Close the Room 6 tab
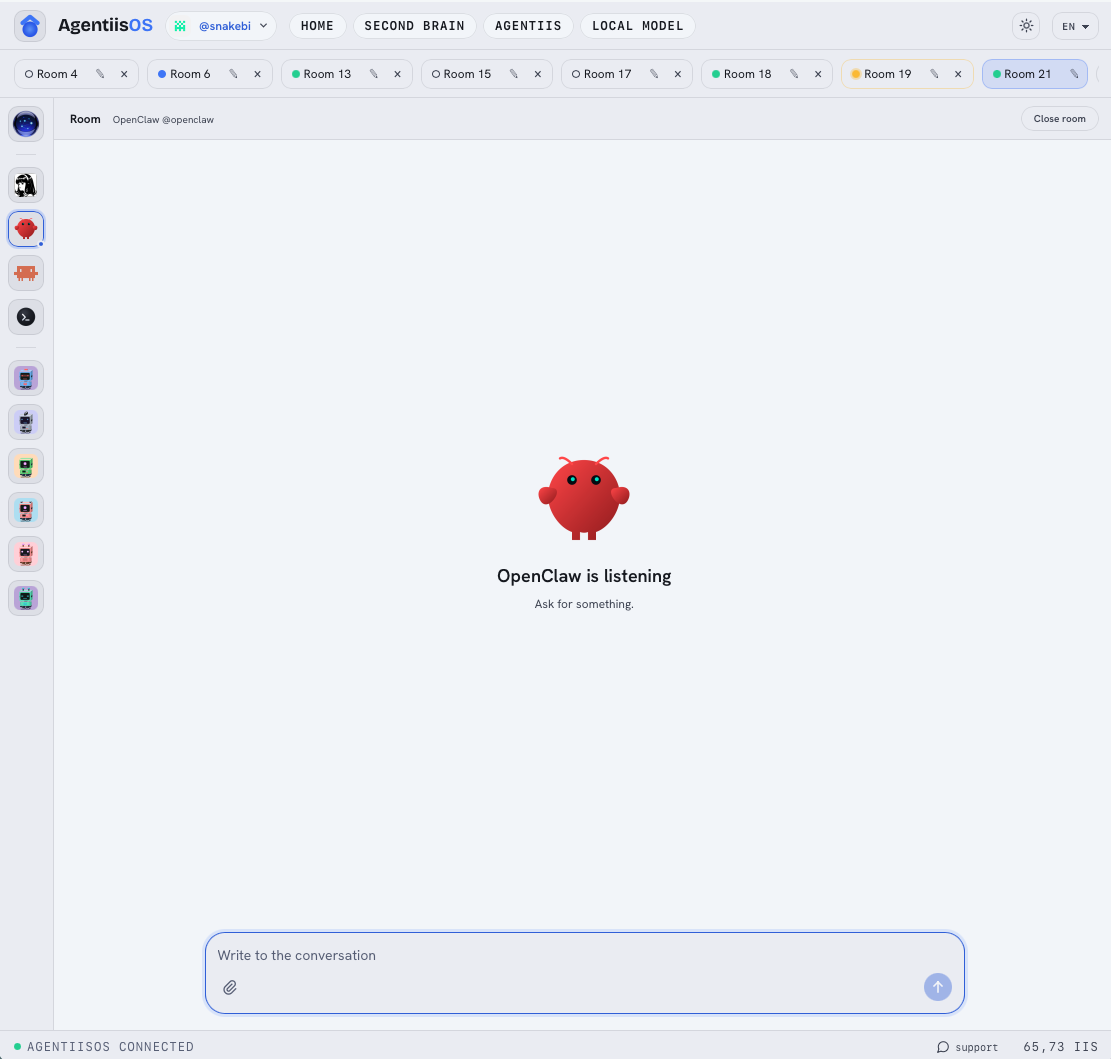Viewport: 1111px width, 1059px height. point(257,74)
